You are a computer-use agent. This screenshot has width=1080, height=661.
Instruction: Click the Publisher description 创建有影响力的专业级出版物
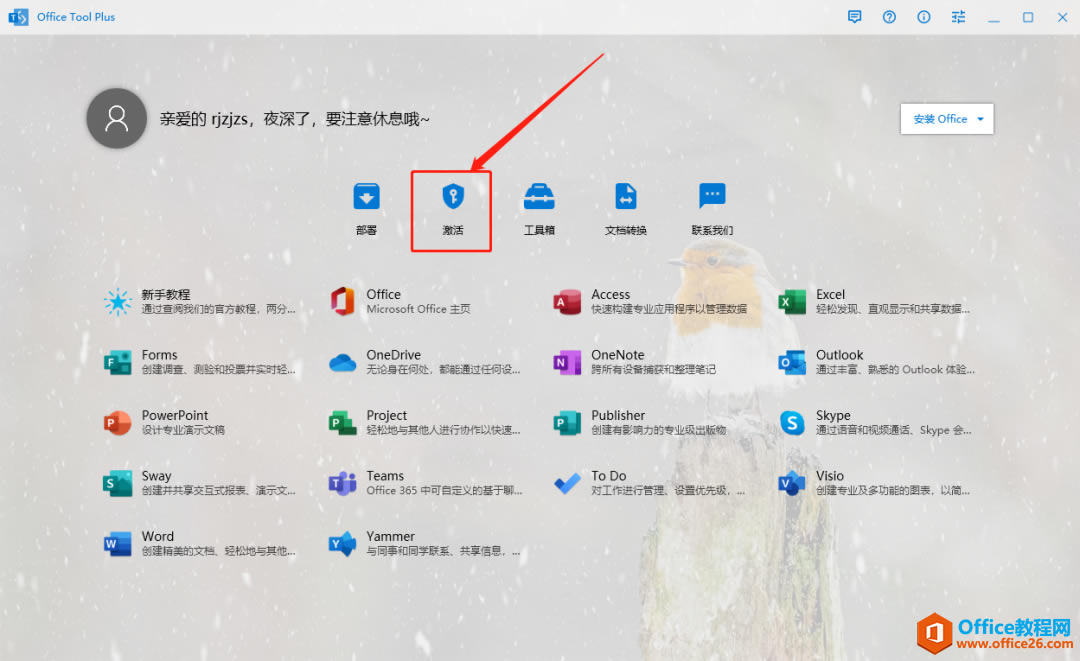click(x=658, y=430)
